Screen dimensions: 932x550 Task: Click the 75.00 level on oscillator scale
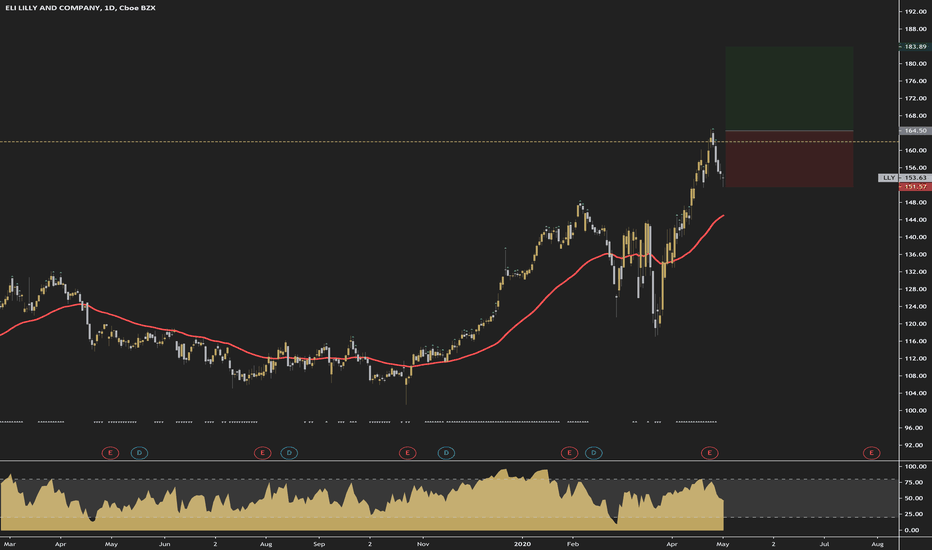914,483
